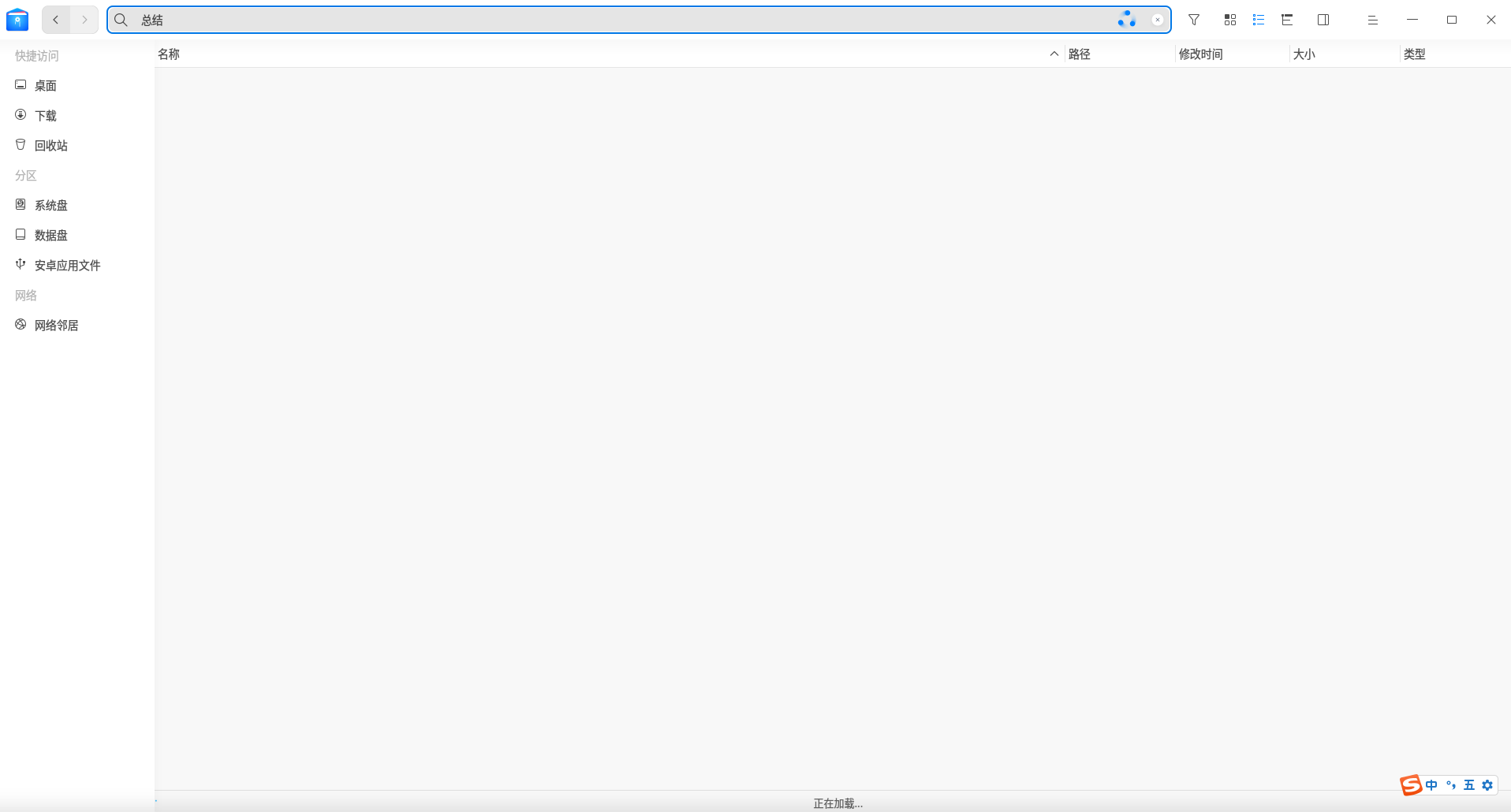Viewport: 1511px width, 812px height.
Task: Open the hamburger main menu
Action: click(x=1373, y=20)
